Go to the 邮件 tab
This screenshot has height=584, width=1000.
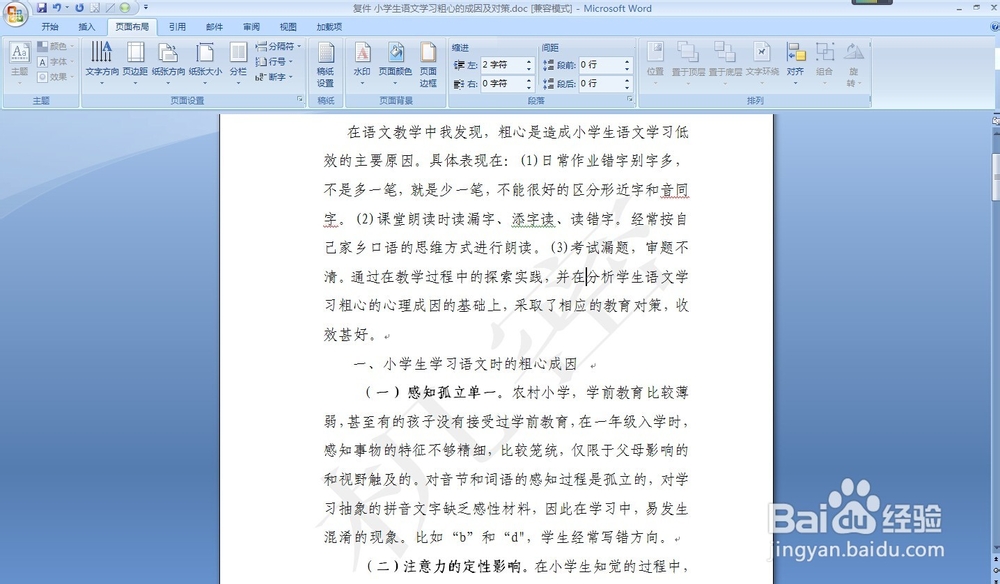[214, 27]
